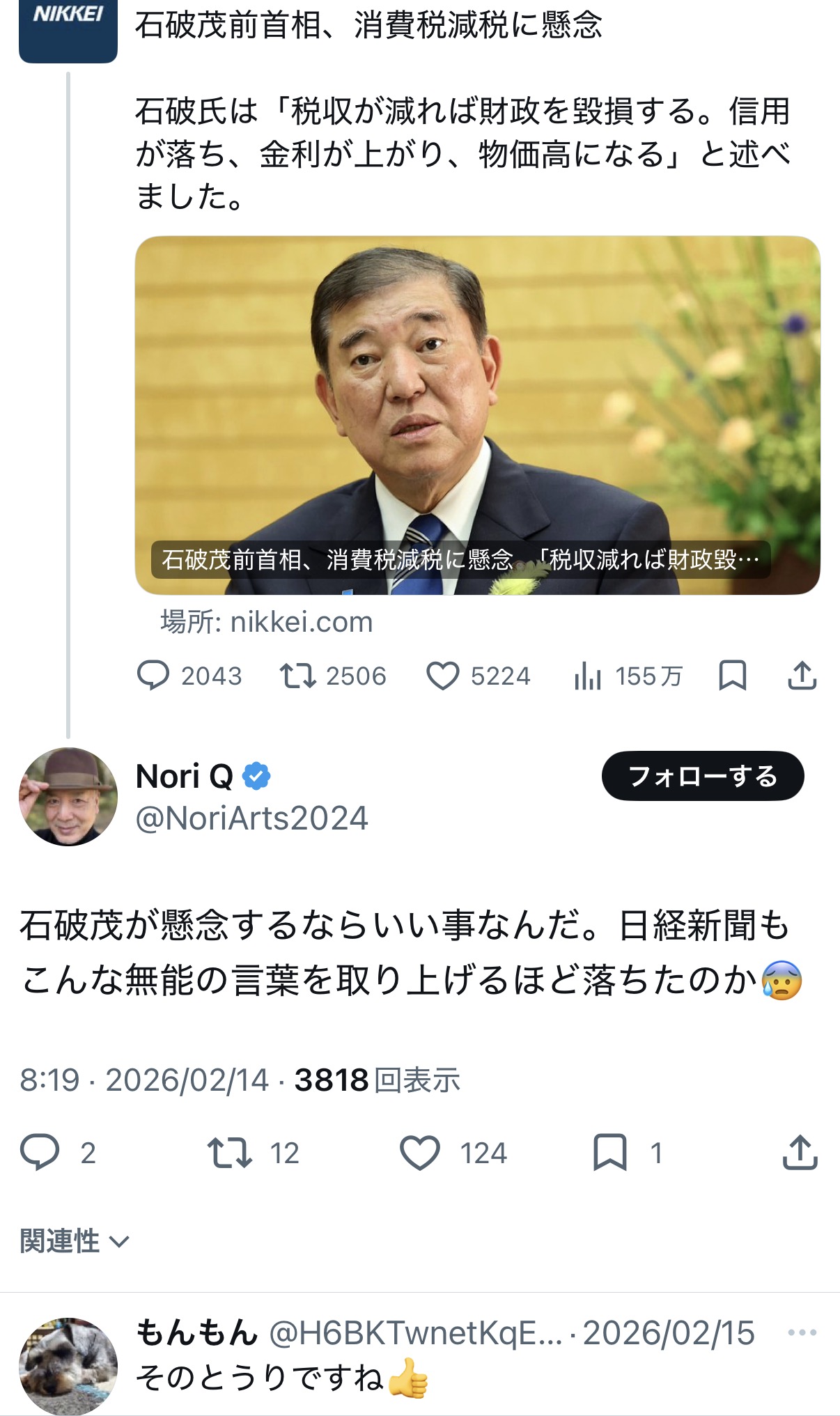Bookmark the NIKKEI post
Screen dimensions: 840x1416
pyautogui.click(x=732, y=676)
